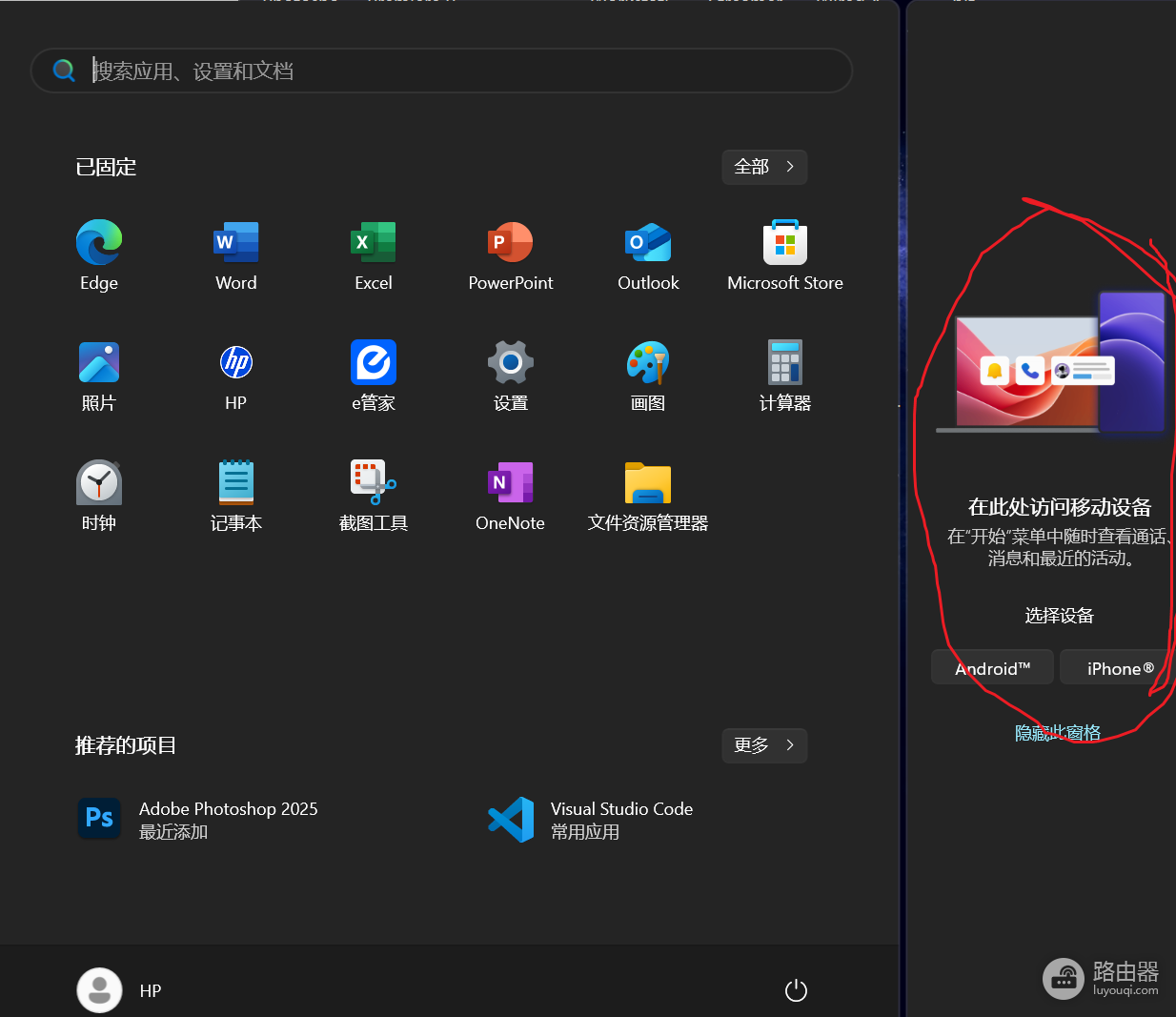Choose Android™ as mobile device
Image resolution: width=1176 pixels, height=1017 pixels.
click(993, 668)
